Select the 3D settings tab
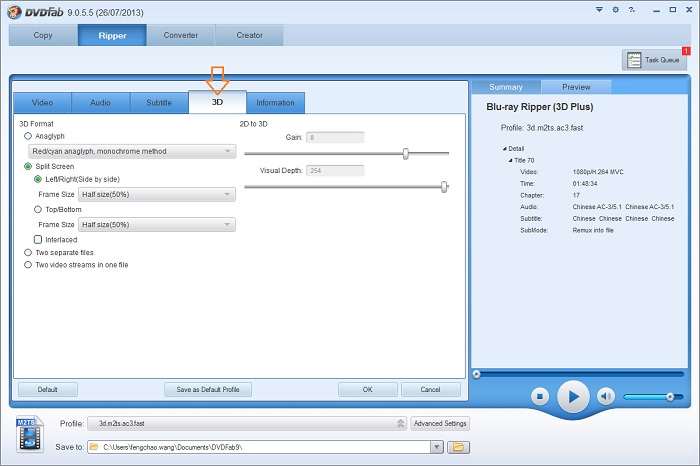 tap(217, 102)
